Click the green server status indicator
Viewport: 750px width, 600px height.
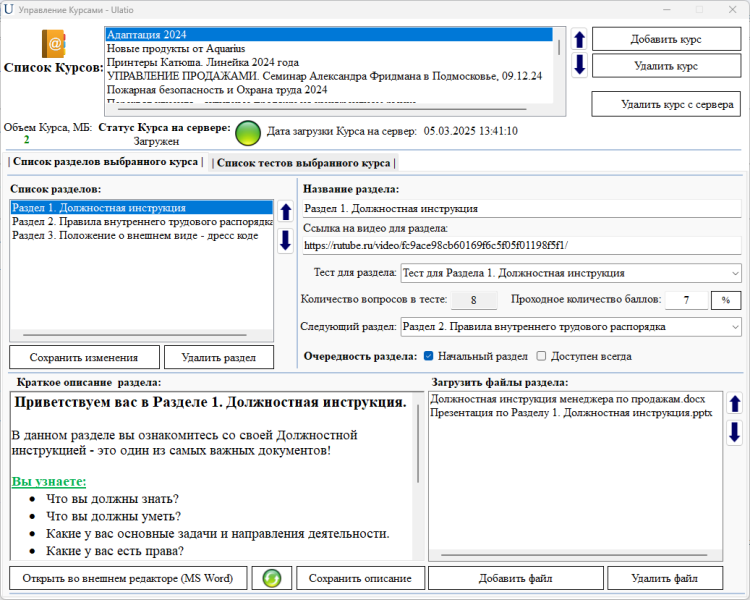[247, 131]
